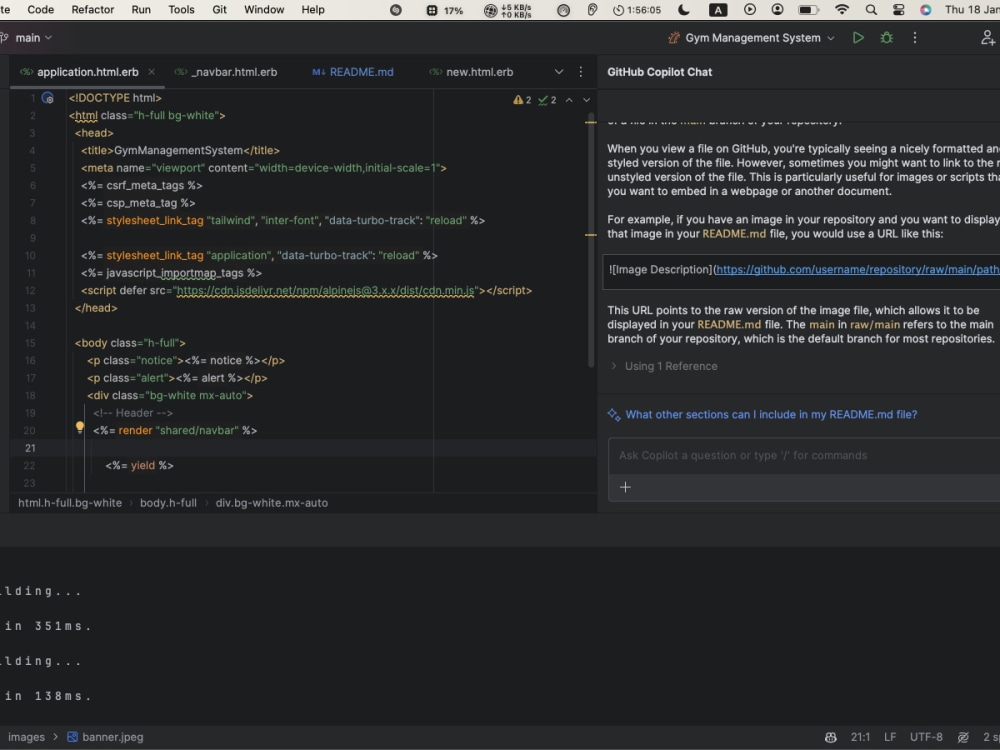Click the sparkle icon beside suggested question
Image resolution: width=1000 pixels, height=750 pixels.
pos(614,415)
